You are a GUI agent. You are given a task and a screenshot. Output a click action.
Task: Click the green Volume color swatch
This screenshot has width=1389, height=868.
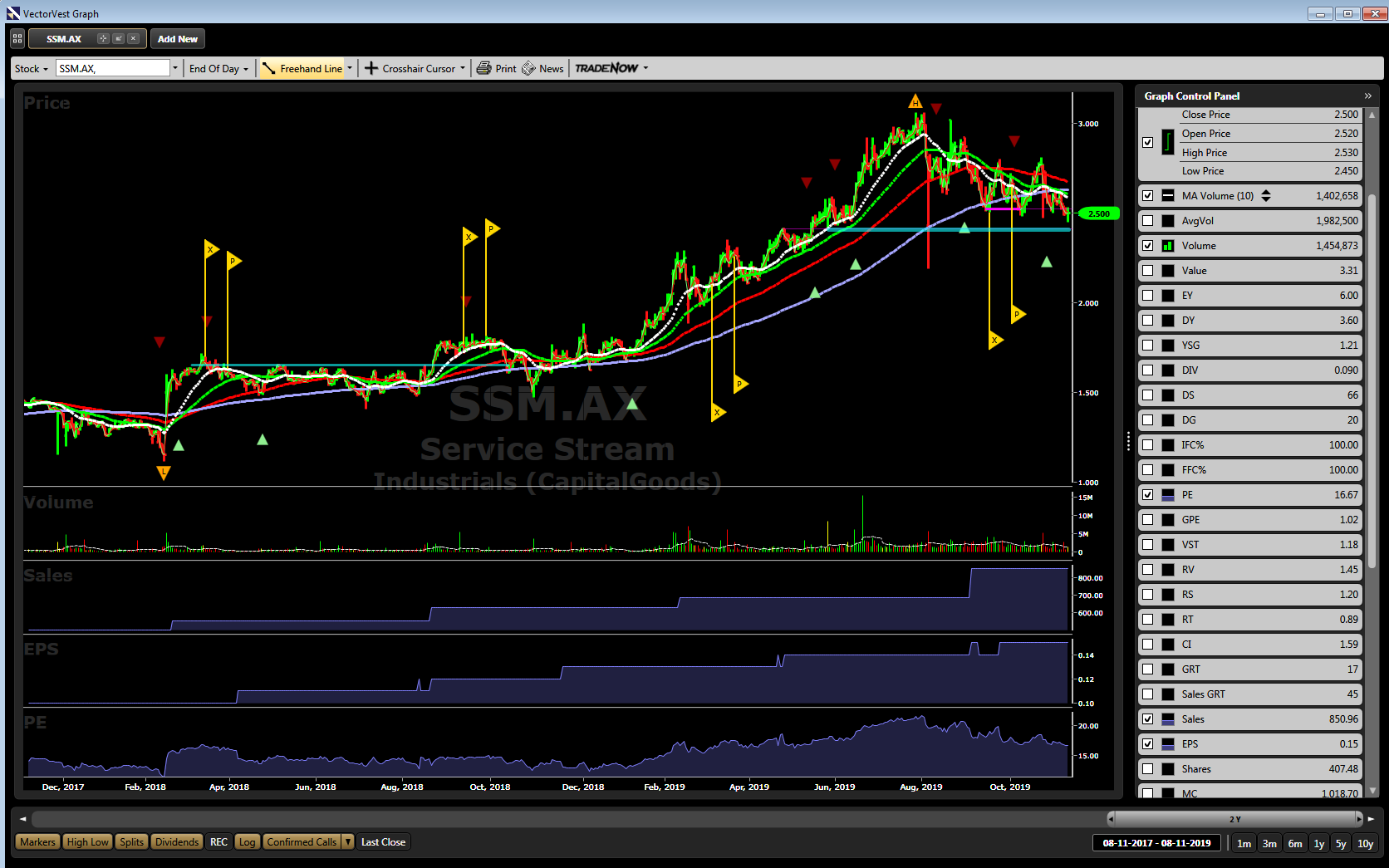pos(1168,246)
